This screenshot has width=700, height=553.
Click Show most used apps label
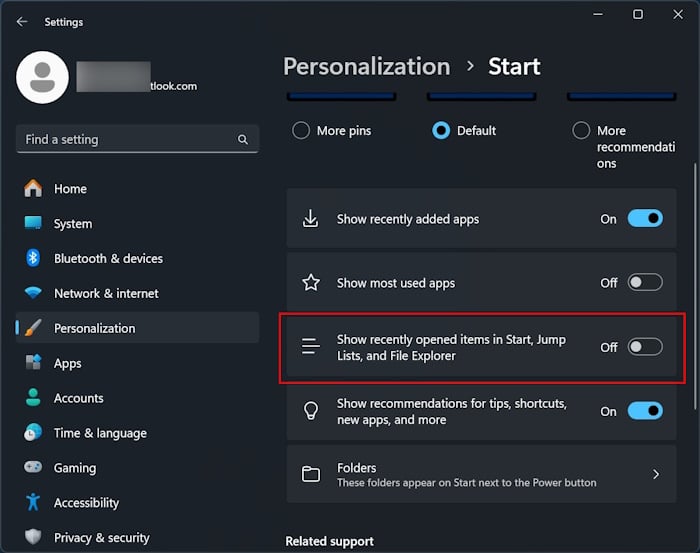click(x=396, y=283)
